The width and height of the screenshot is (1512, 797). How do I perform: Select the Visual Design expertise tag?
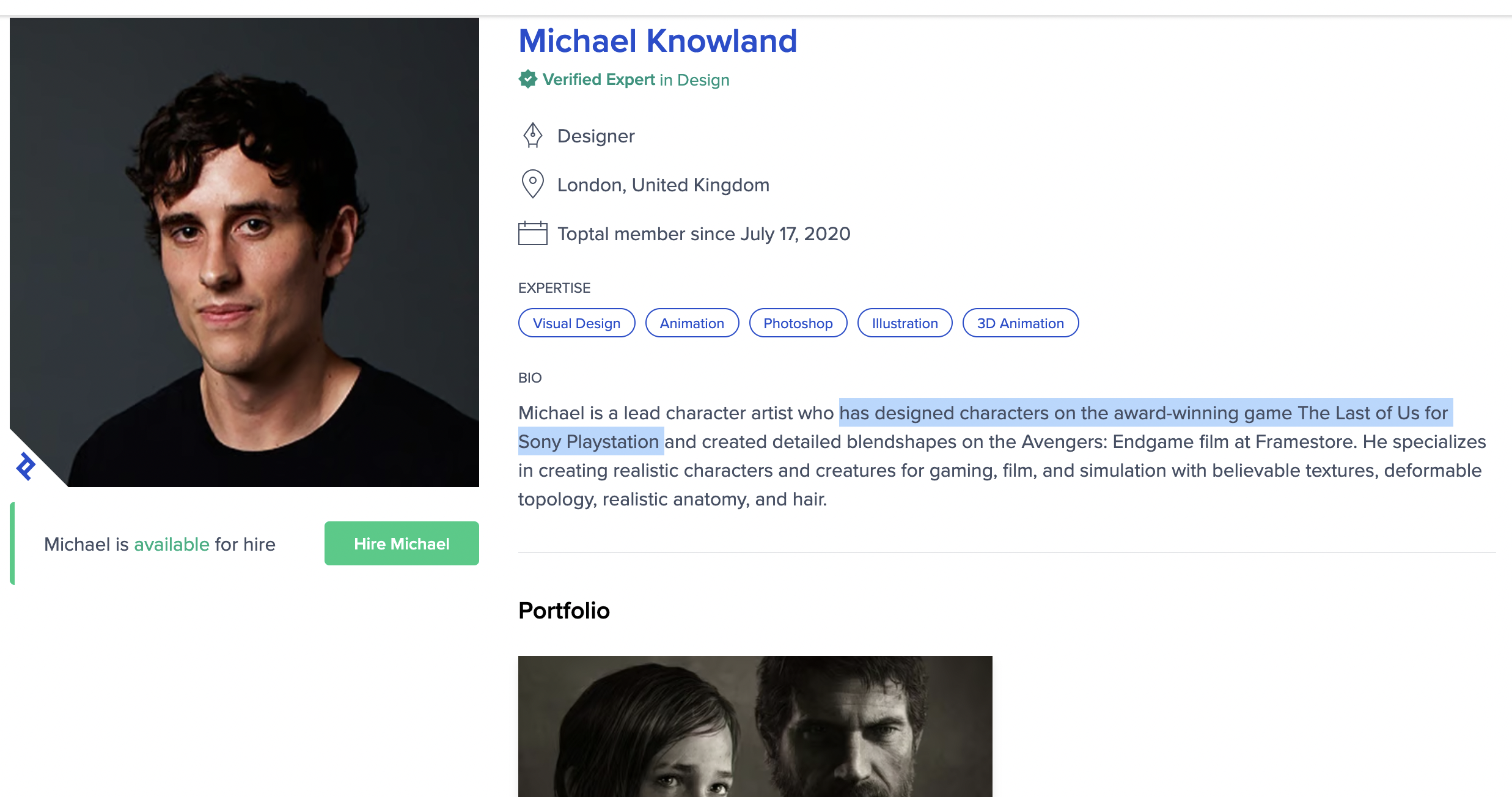pos(576,323)
